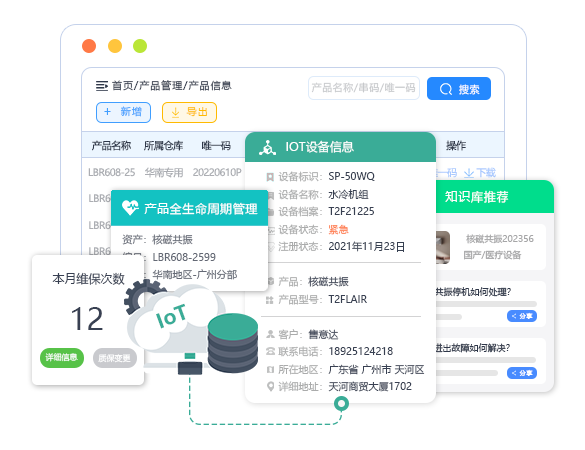Open the 进出故障如何解决 question
This screenshot has height=450, width=585.
pyautogui.click(x=473, y=348)
